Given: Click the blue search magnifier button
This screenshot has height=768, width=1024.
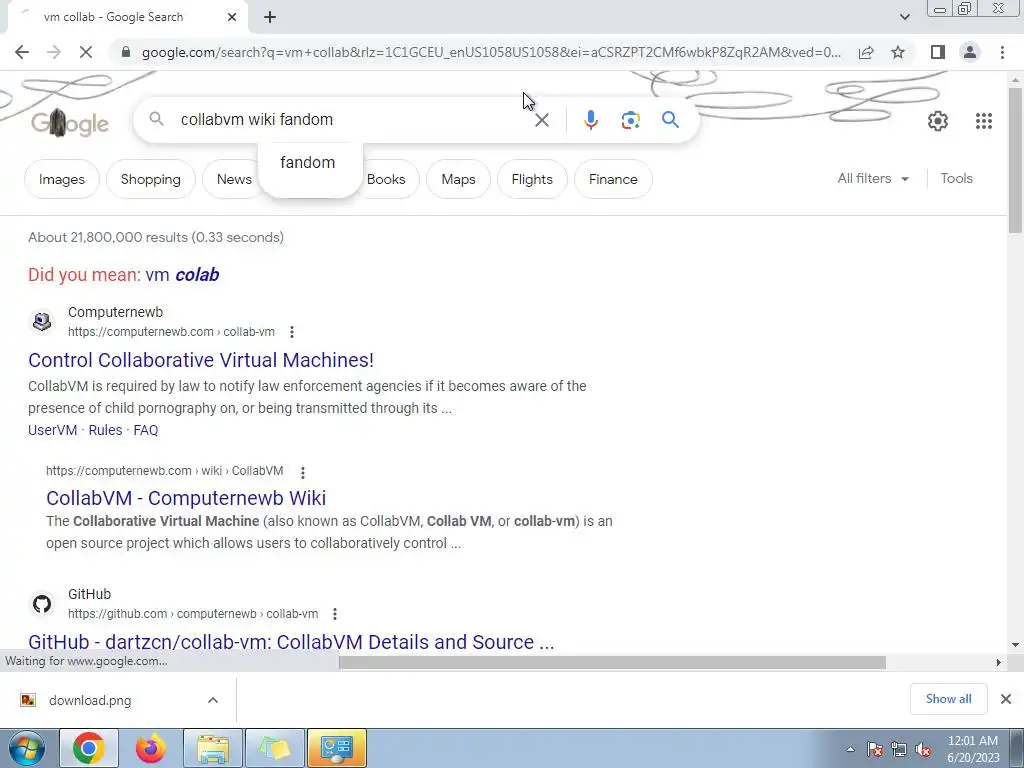Looking at the screenshot, I should point(670,120).
